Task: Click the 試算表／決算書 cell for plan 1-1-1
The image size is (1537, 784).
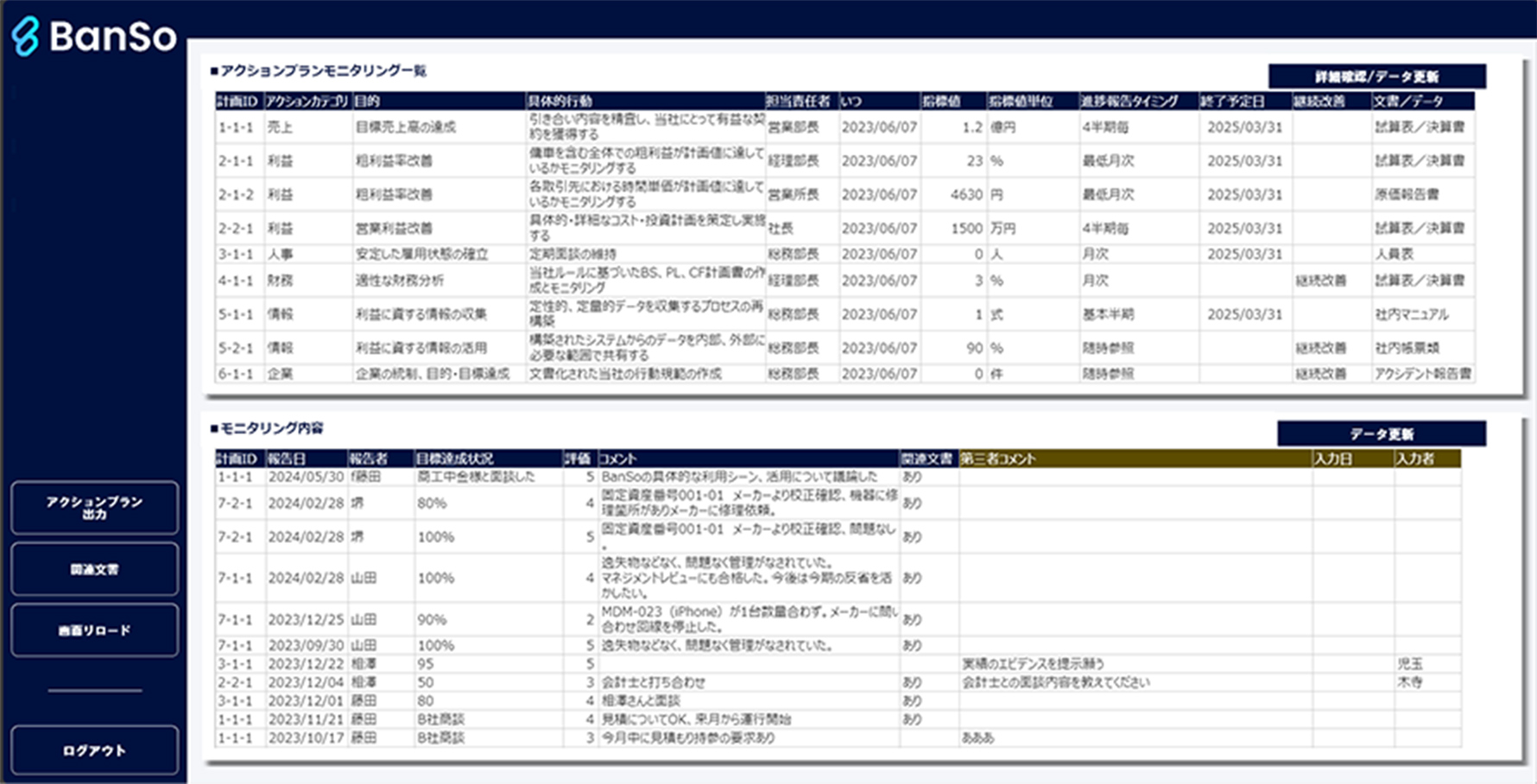Action: (x=1420, y=127)
